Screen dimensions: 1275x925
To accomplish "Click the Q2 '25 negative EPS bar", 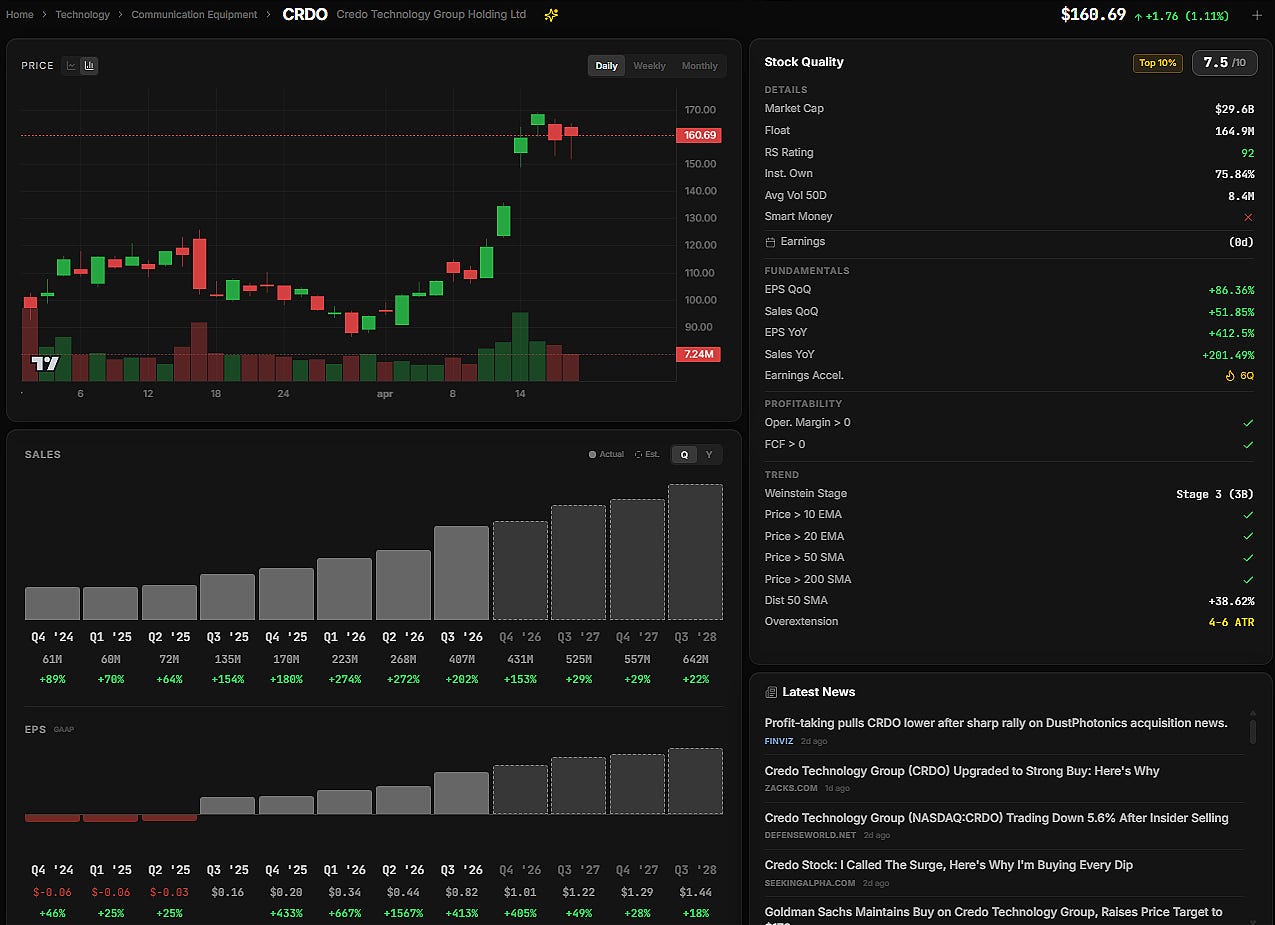I will pos(169,818).
